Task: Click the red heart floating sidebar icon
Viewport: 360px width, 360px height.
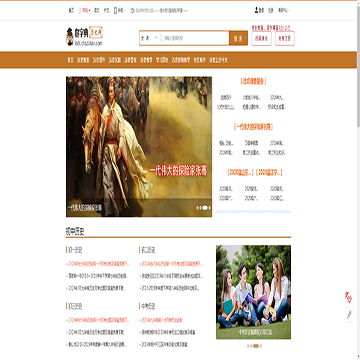Action: click(x=349, y=298)
